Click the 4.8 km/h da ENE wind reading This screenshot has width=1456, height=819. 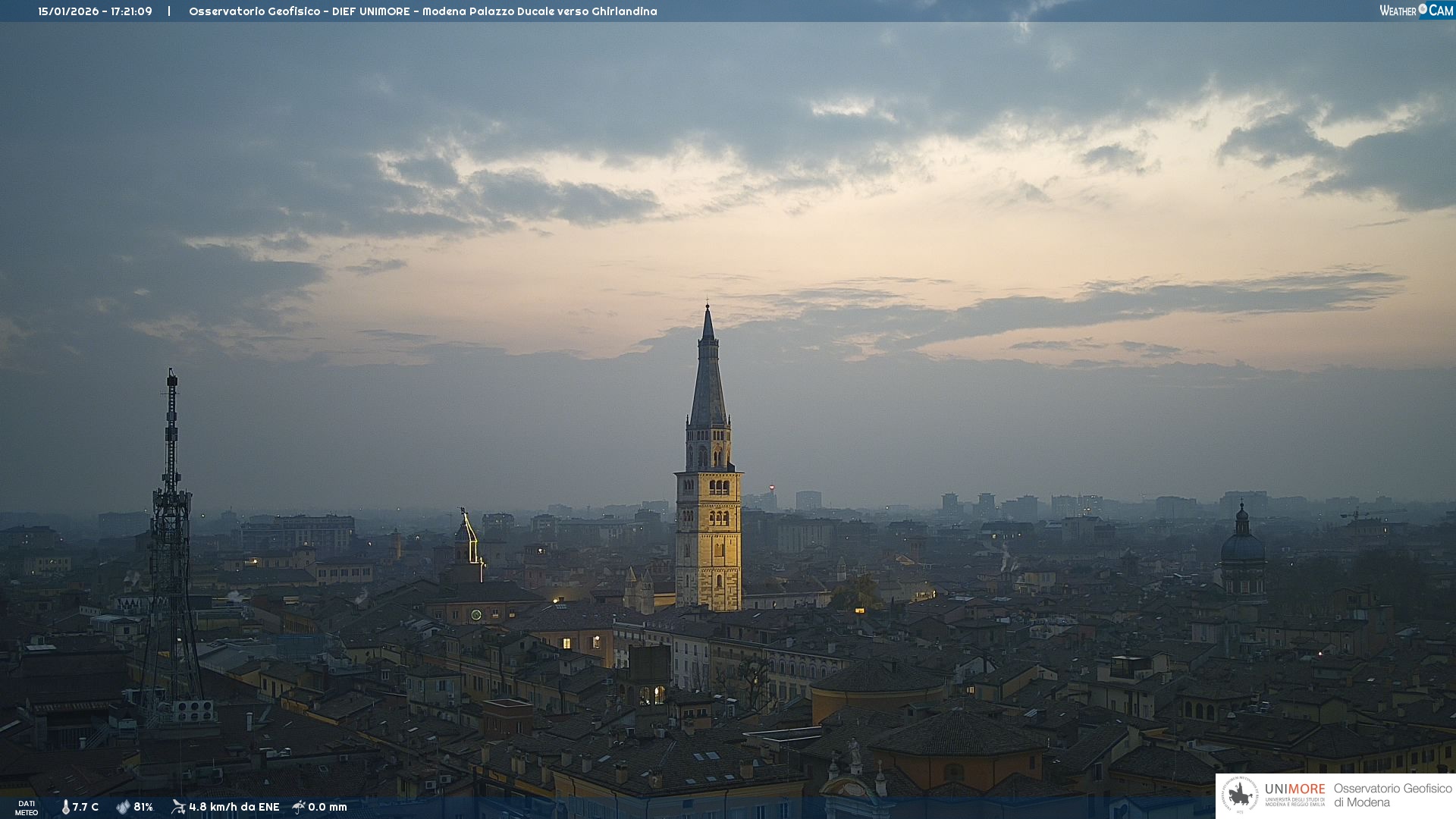[234, 808]
